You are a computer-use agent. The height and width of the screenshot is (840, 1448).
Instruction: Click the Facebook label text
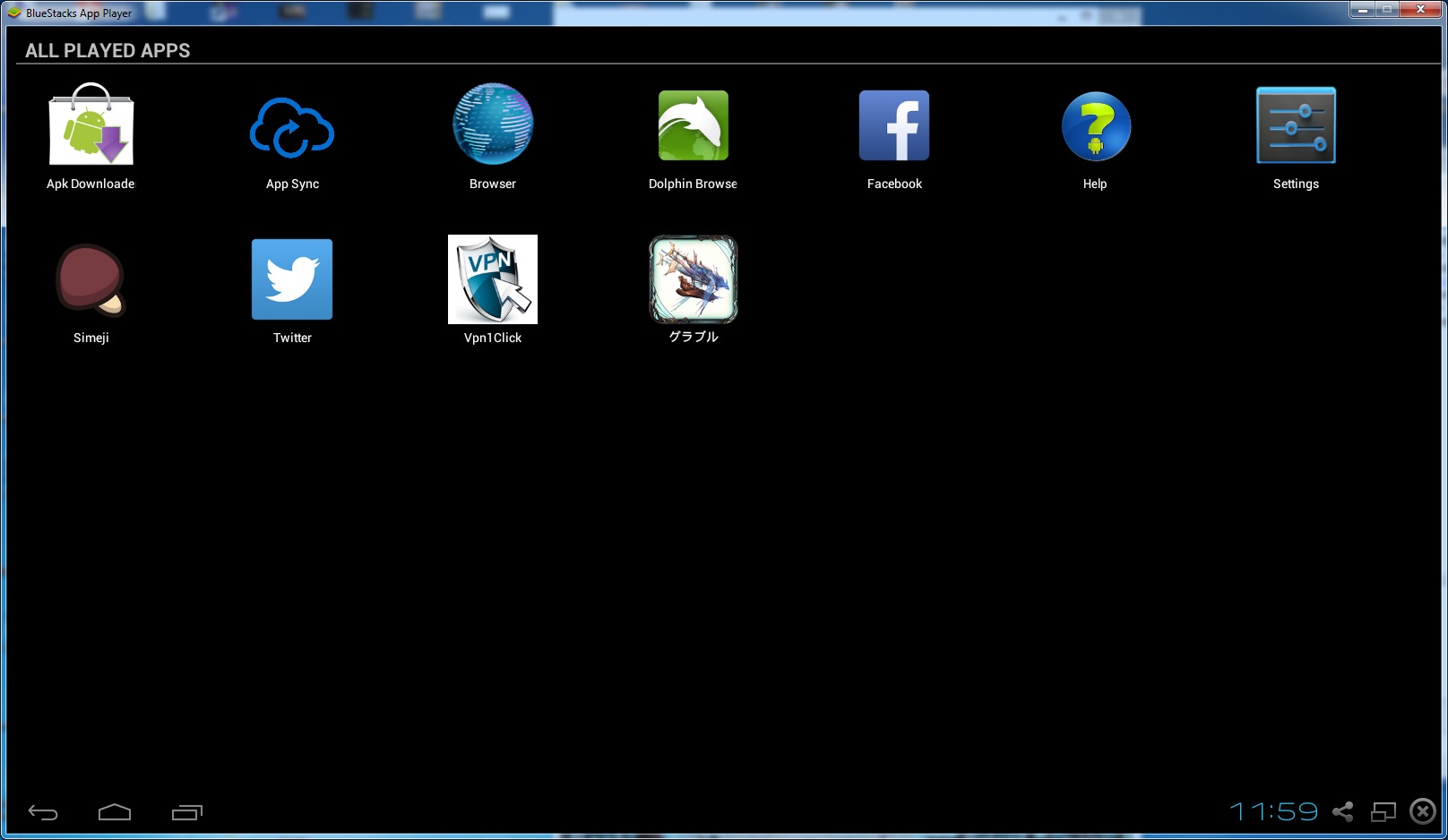point(894,184)
